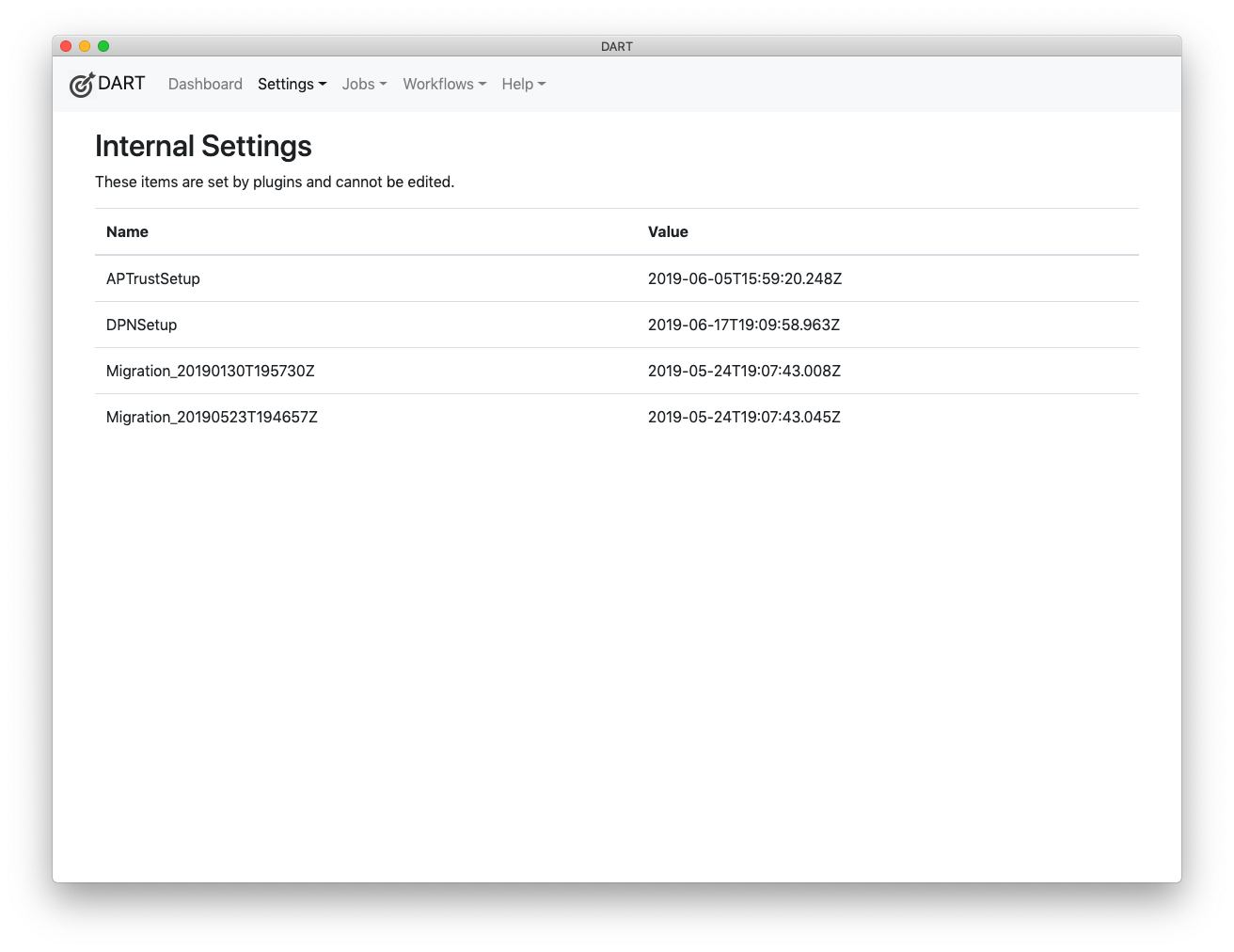Click the DART target logo icon
This screenshot has height=952, width=1234.
click(x=82, y=84)
